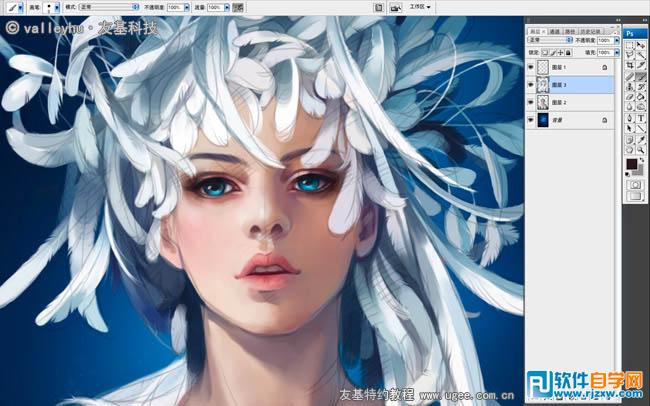Select the Move tool
Viewport: 650px width, 406px height.
pyautogui.click(x=641, y=45)
